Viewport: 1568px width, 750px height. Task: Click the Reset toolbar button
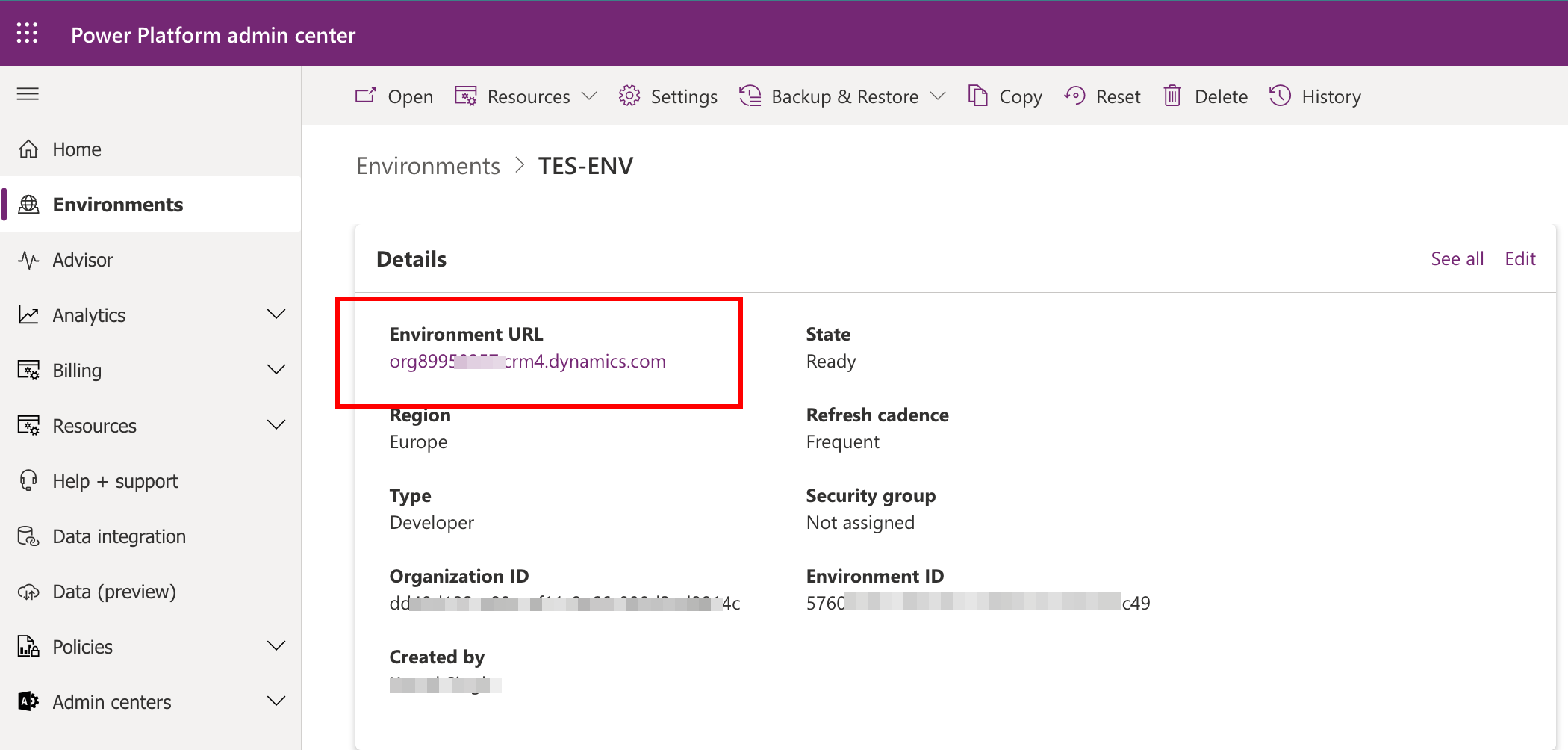click(1102, 96)
